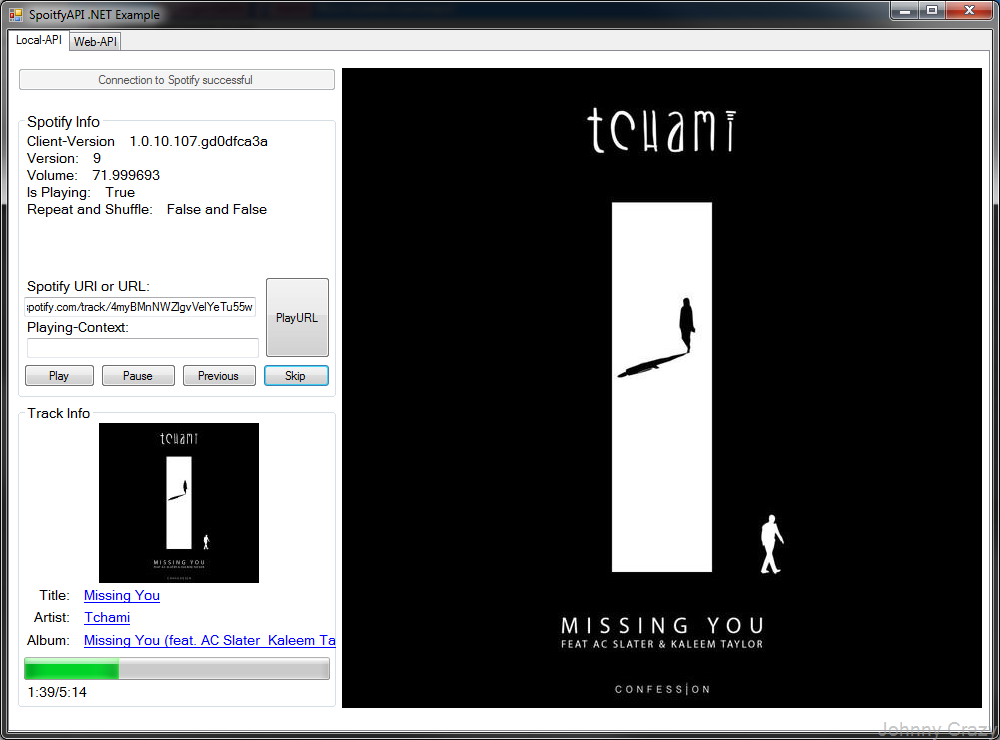
Task: Click the small album art thumbnail
Action: tap(179, 503)
